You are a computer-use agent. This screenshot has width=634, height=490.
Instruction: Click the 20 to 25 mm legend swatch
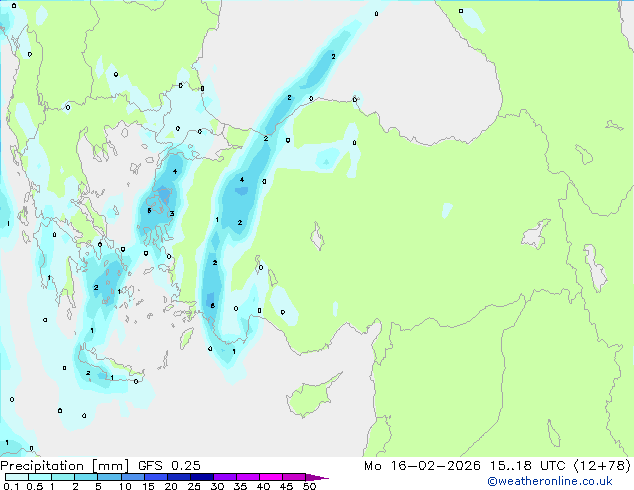pyautogui.click(x=178, y=477)
